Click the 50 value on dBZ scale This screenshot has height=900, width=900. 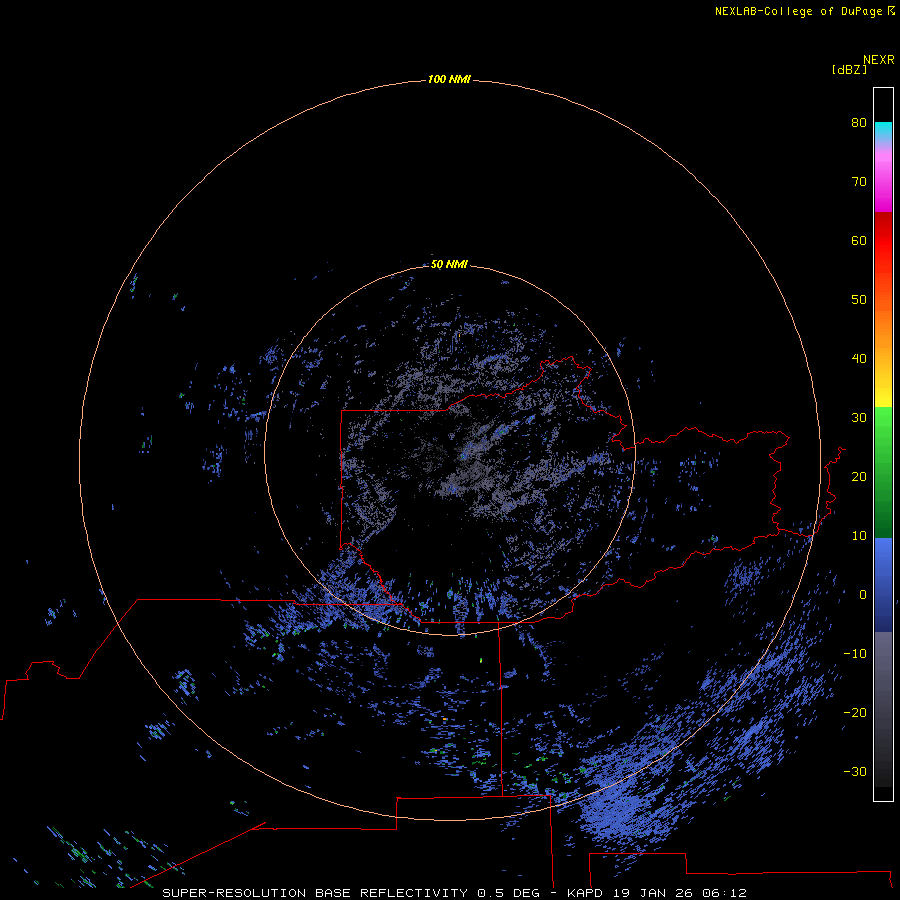859,300
